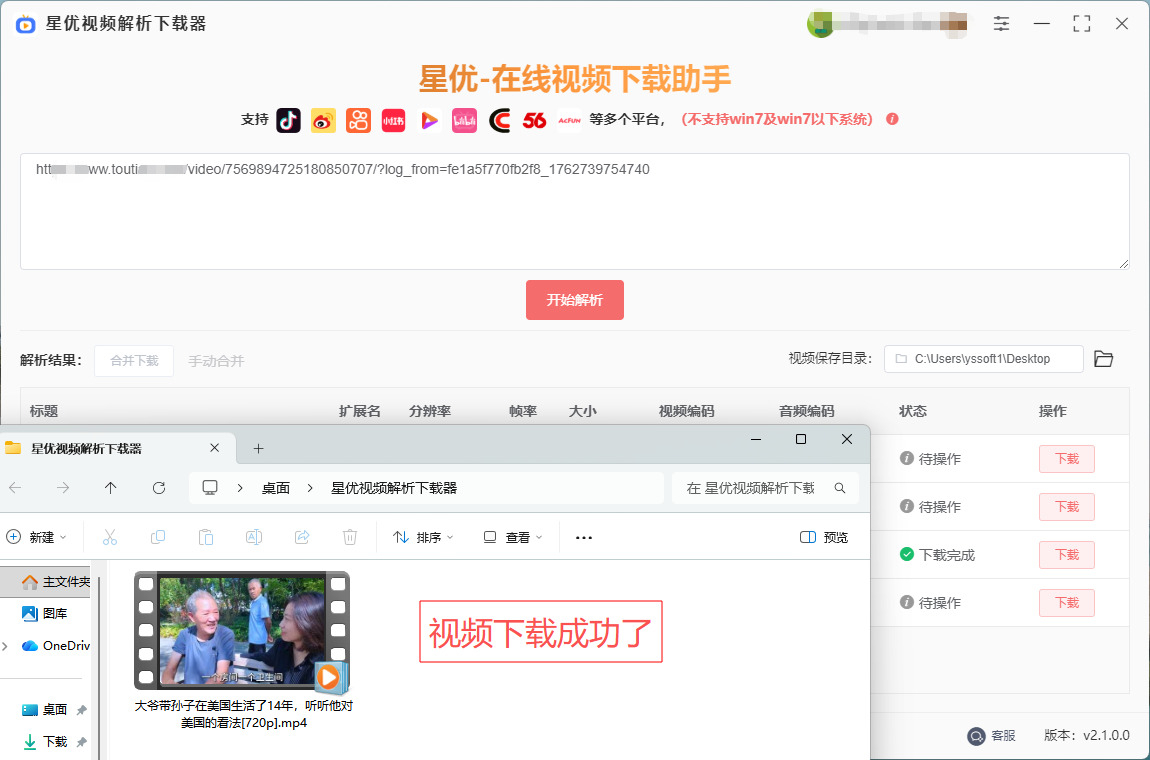Screen dimensions: 1150x760
Task: Click the Explorer search box
Action: pos(765,489)
